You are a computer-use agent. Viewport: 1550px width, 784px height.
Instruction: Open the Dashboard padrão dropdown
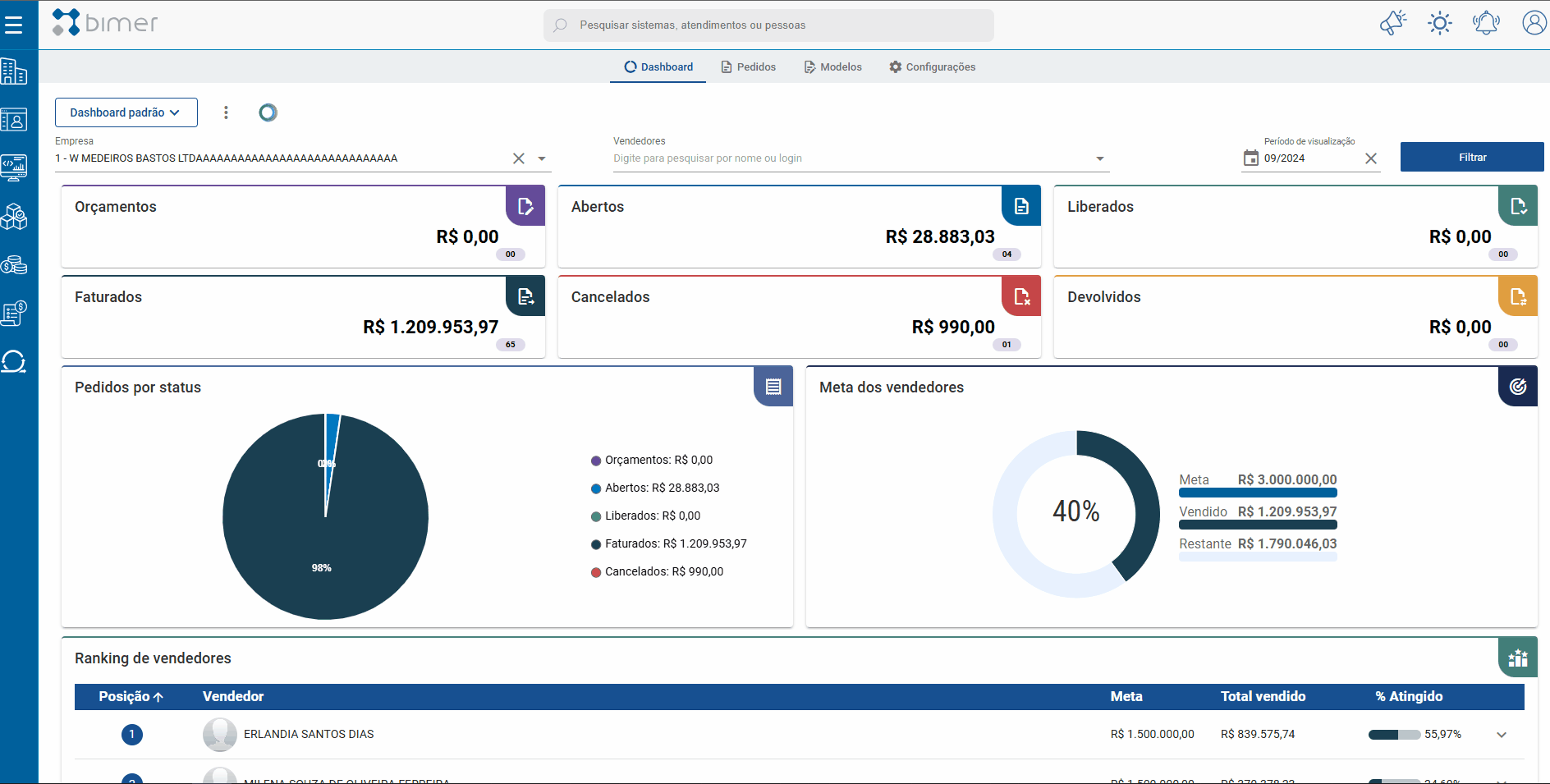(x=126, y=112)
